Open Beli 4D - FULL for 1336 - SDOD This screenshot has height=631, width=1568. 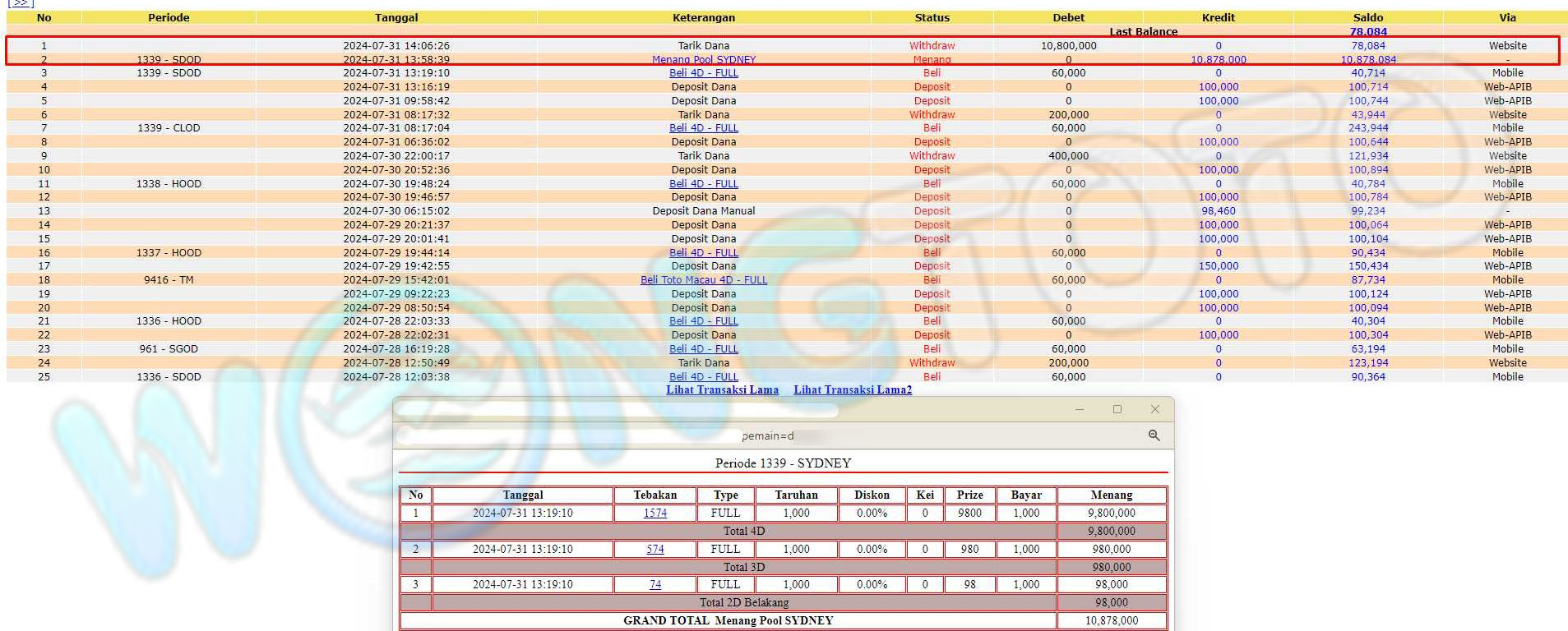click(703, 377)
